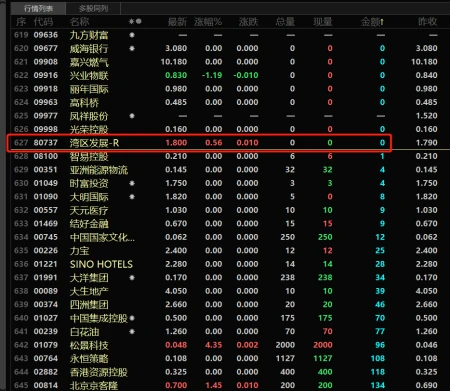Click the marker icon next to 中国集成控股
This screenshot has height=391, width=450.
(x=132, y=318)
